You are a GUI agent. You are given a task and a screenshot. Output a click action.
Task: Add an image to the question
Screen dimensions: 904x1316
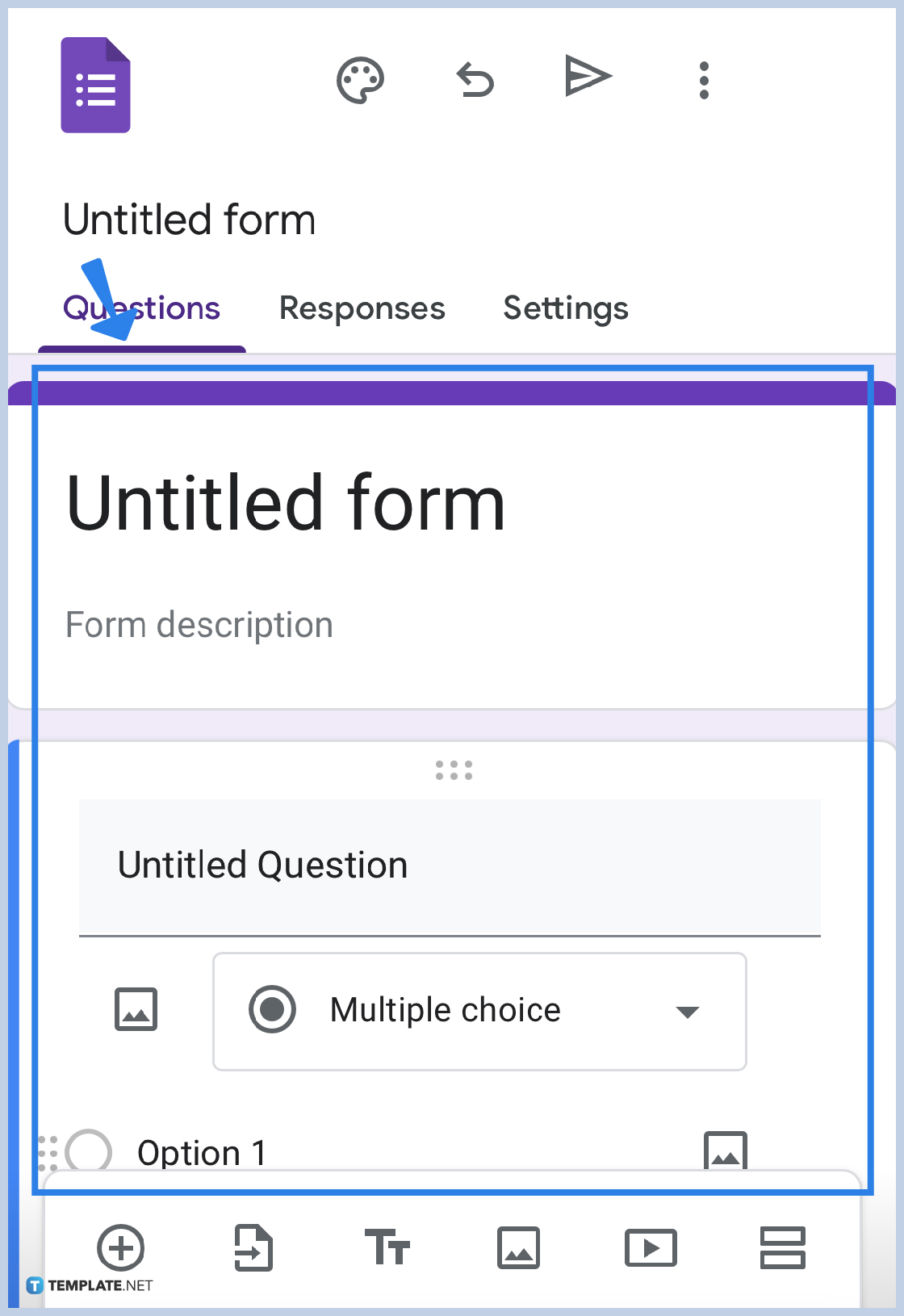(x=136, y=1009)
